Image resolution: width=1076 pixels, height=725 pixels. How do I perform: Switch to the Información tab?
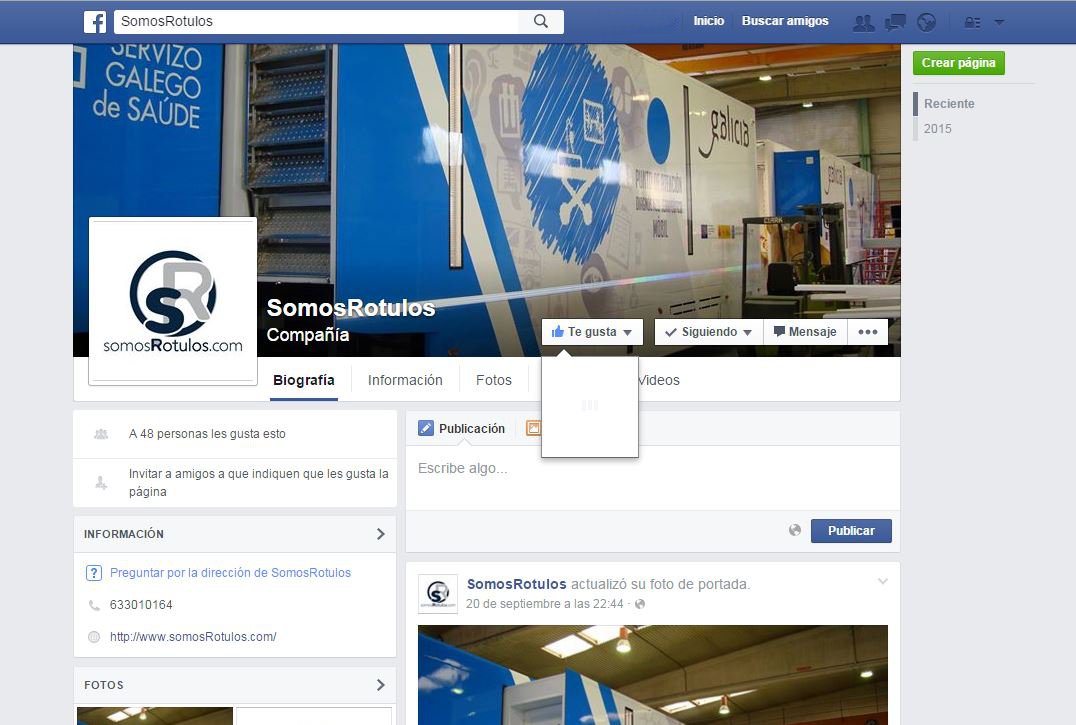click(x=405, y=380)
